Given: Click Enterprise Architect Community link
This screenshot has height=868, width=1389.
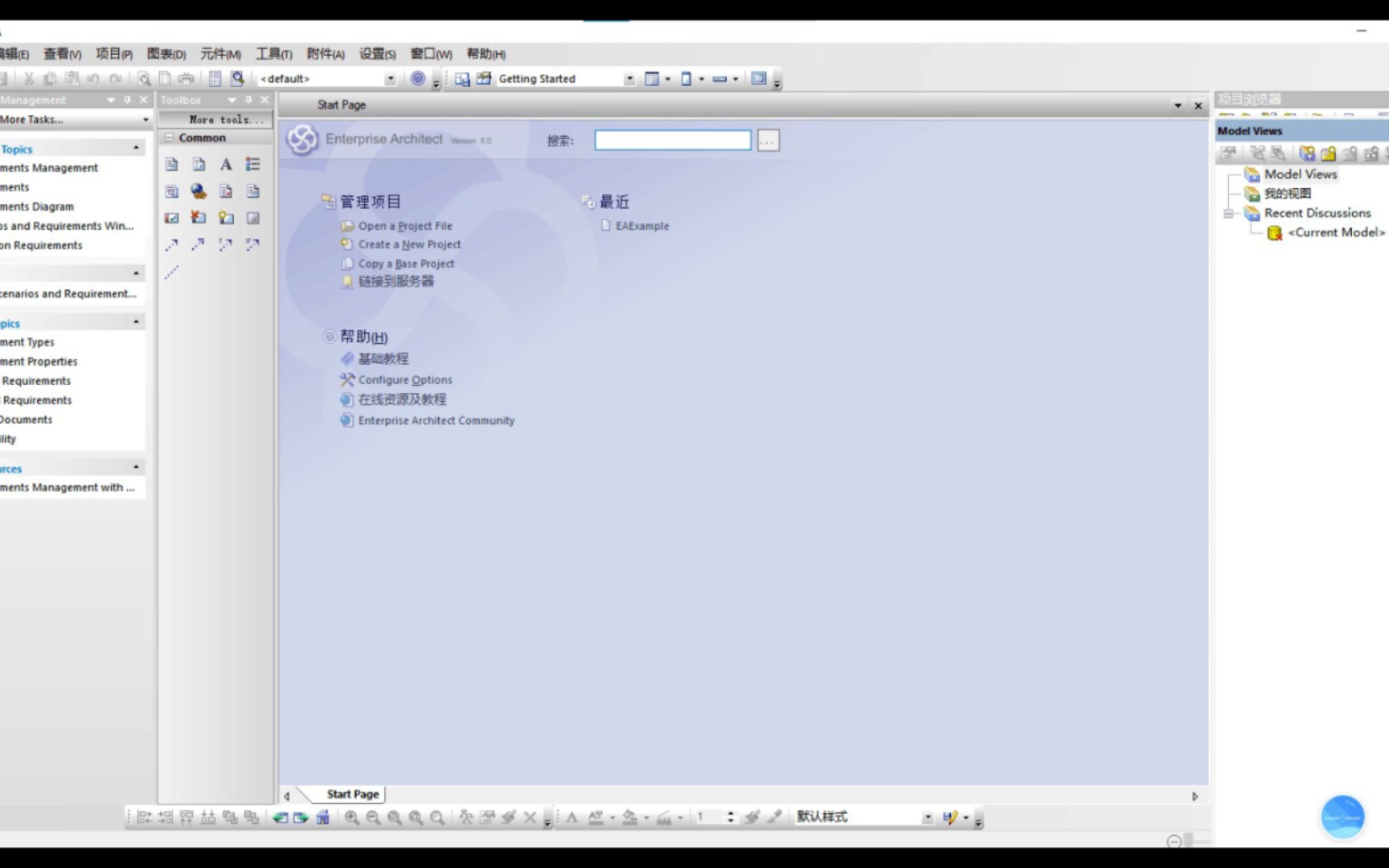Looking at the screenshot, I should [x=436, y=420].
